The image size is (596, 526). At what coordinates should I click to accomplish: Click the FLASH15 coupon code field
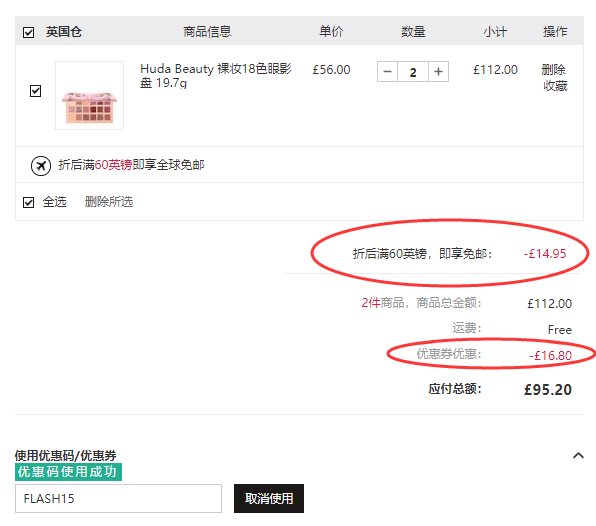tap(118, 498)
